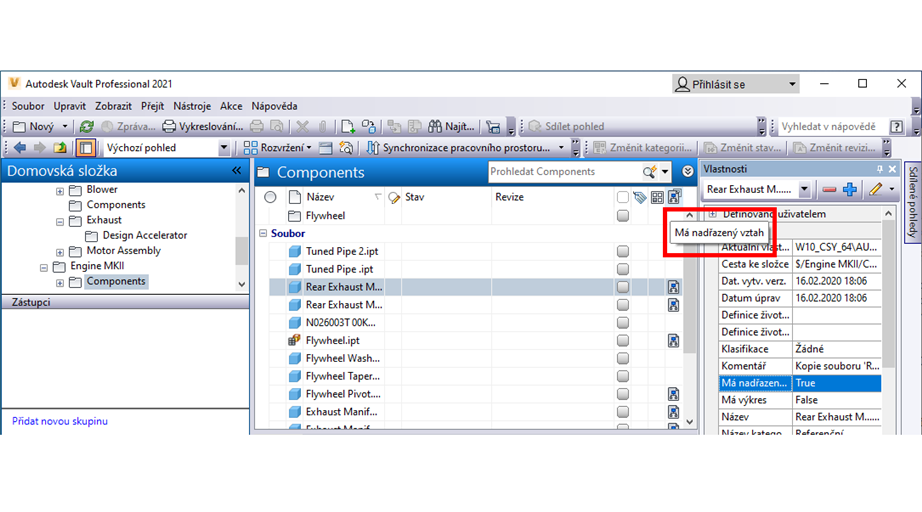The height and width of the screenshot is (512, 922).
Task: Open the Soubor menu
Action: point(28,106)
